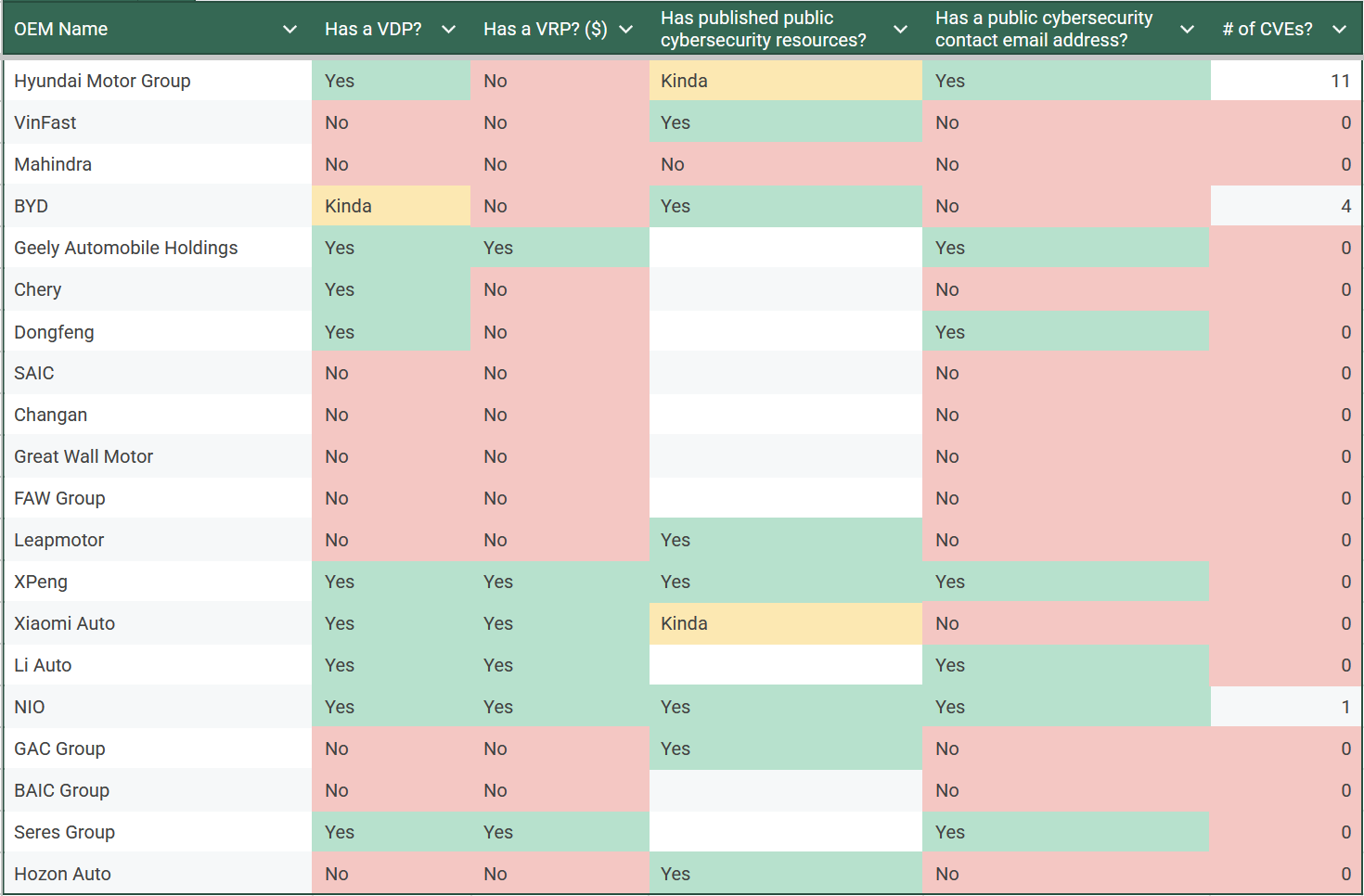Viewport: 1364px width, 896px height.
Task: Click the BAIC Group cell
Action: (x=158, y=790)
